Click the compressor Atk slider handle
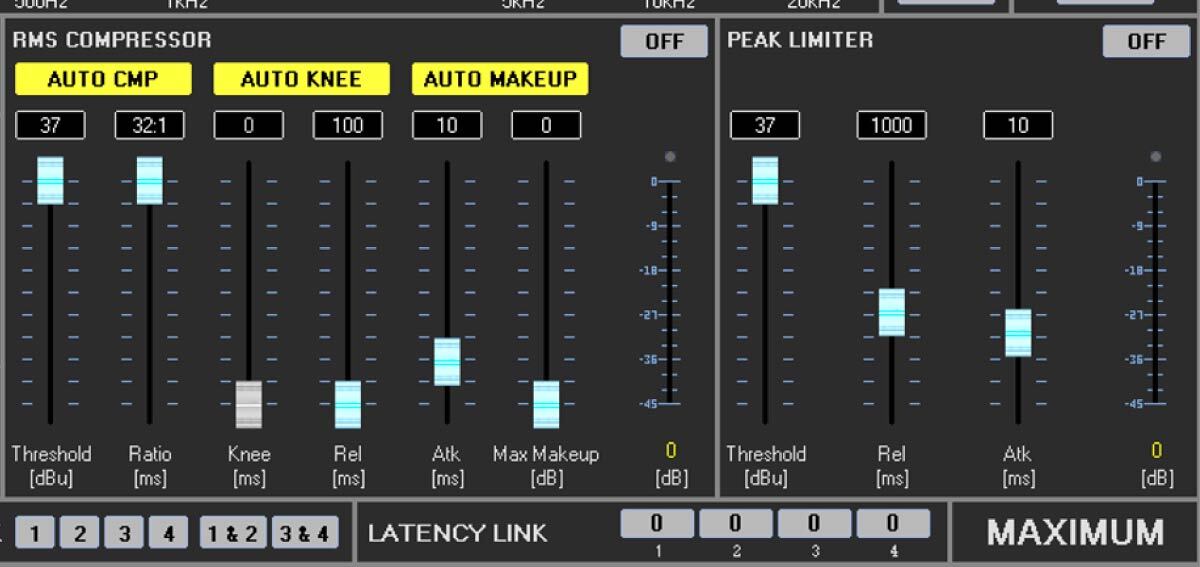This screenshot has width=1200, height=567. click(446, 361)
